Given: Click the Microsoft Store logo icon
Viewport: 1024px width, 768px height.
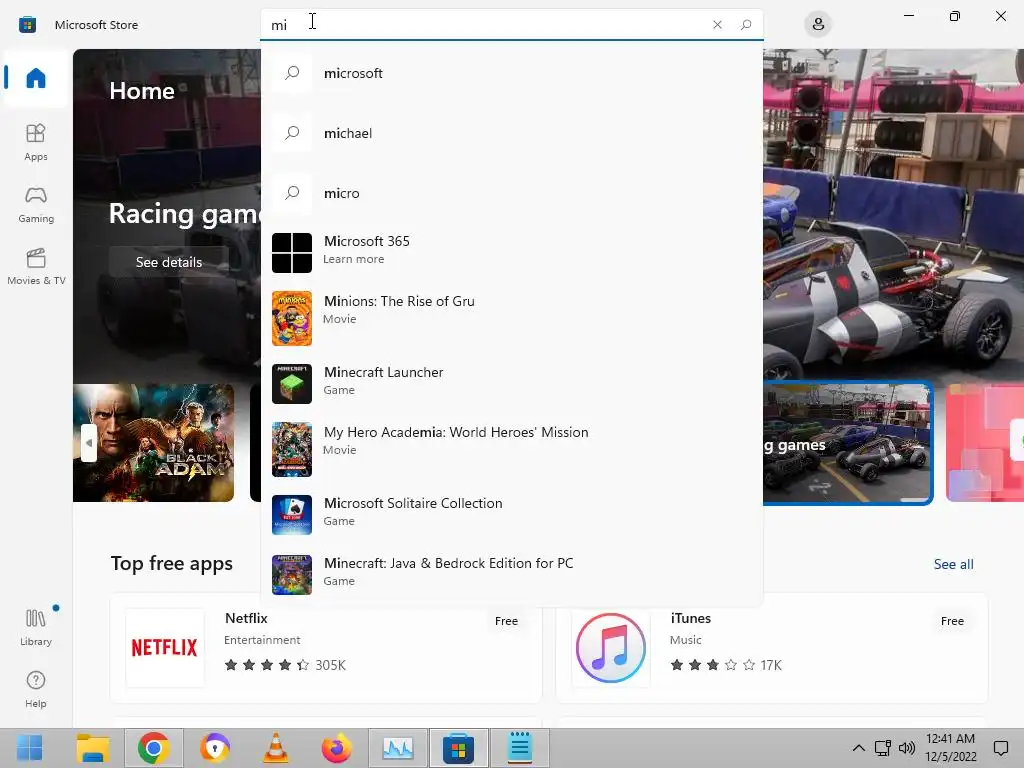Looking at the screenshot, I should pos(27,25).
